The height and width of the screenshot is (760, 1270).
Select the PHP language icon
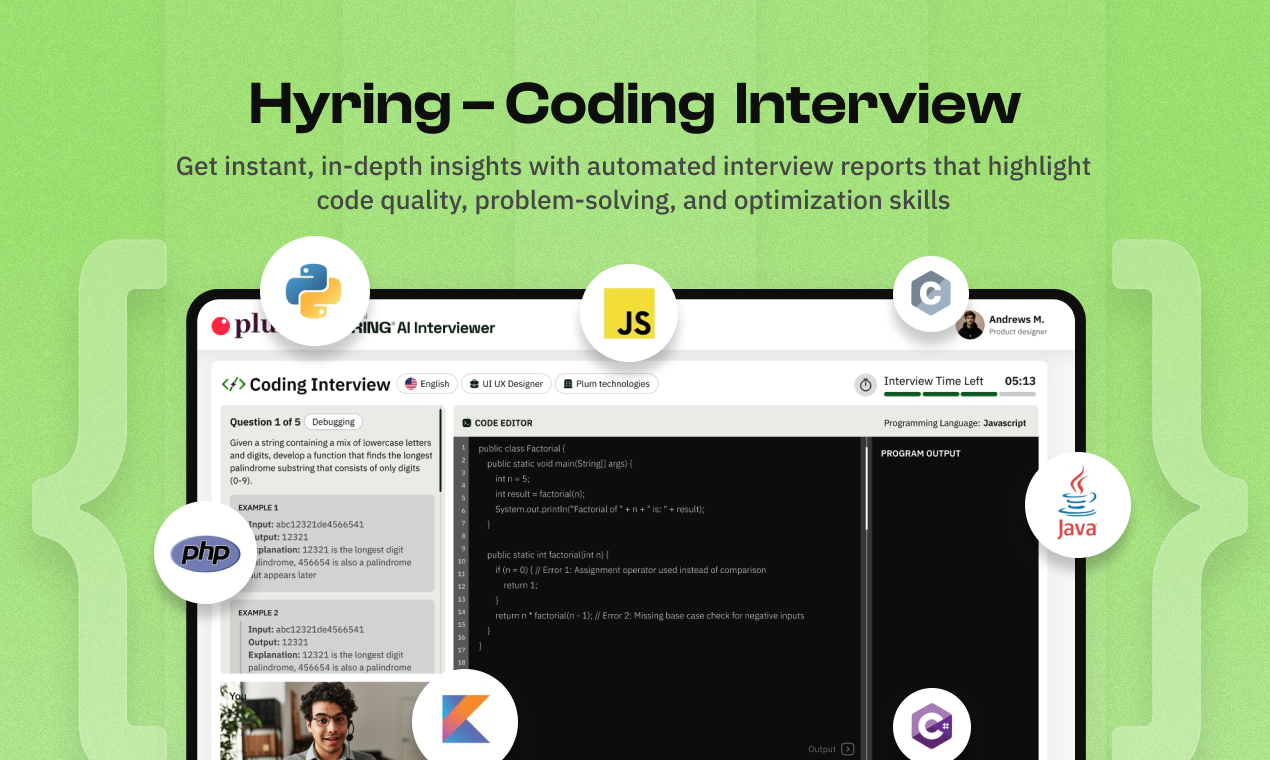click(x=204, y=553)
